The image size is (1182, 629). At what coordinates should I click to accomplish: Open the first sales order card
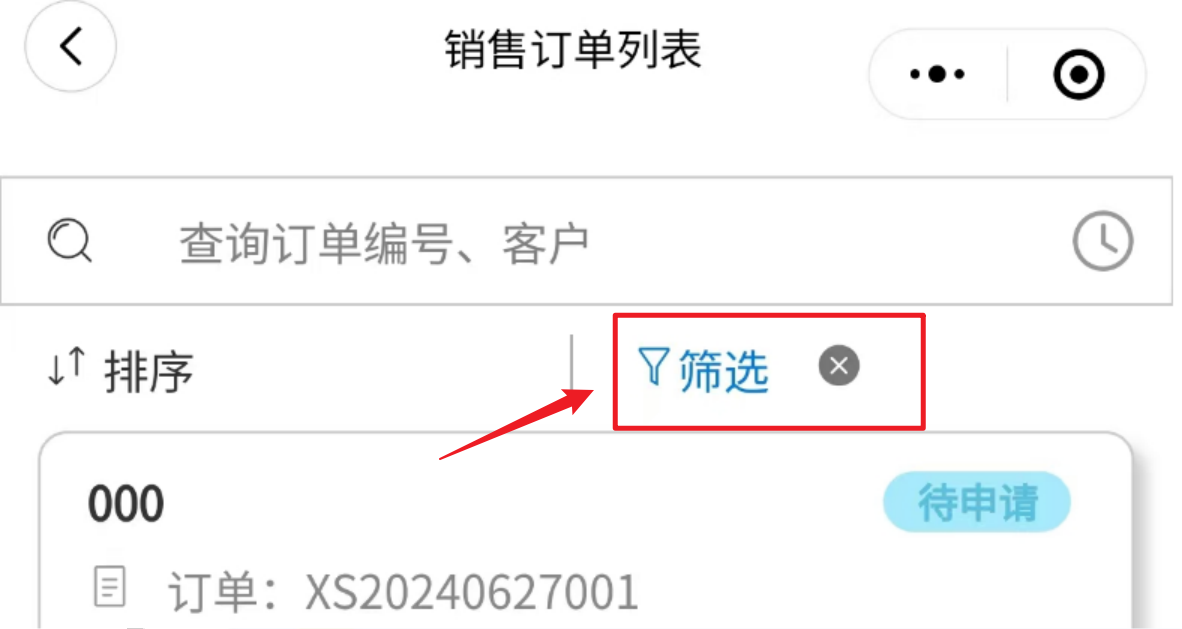pyautogui.click(x=586, y=531)
